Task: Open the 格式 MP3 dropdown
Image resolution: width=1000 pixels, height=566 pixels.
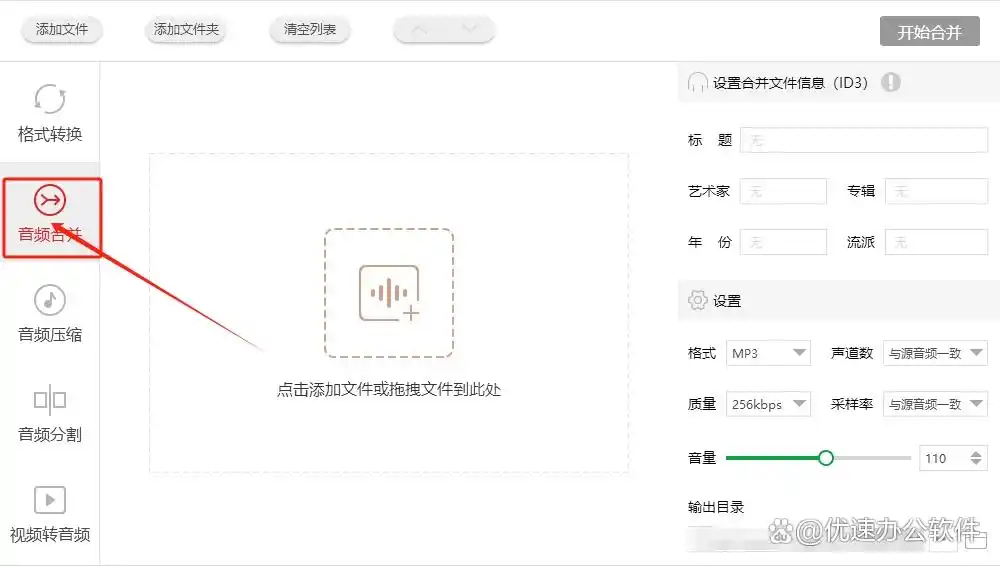Action: [768, 353]
